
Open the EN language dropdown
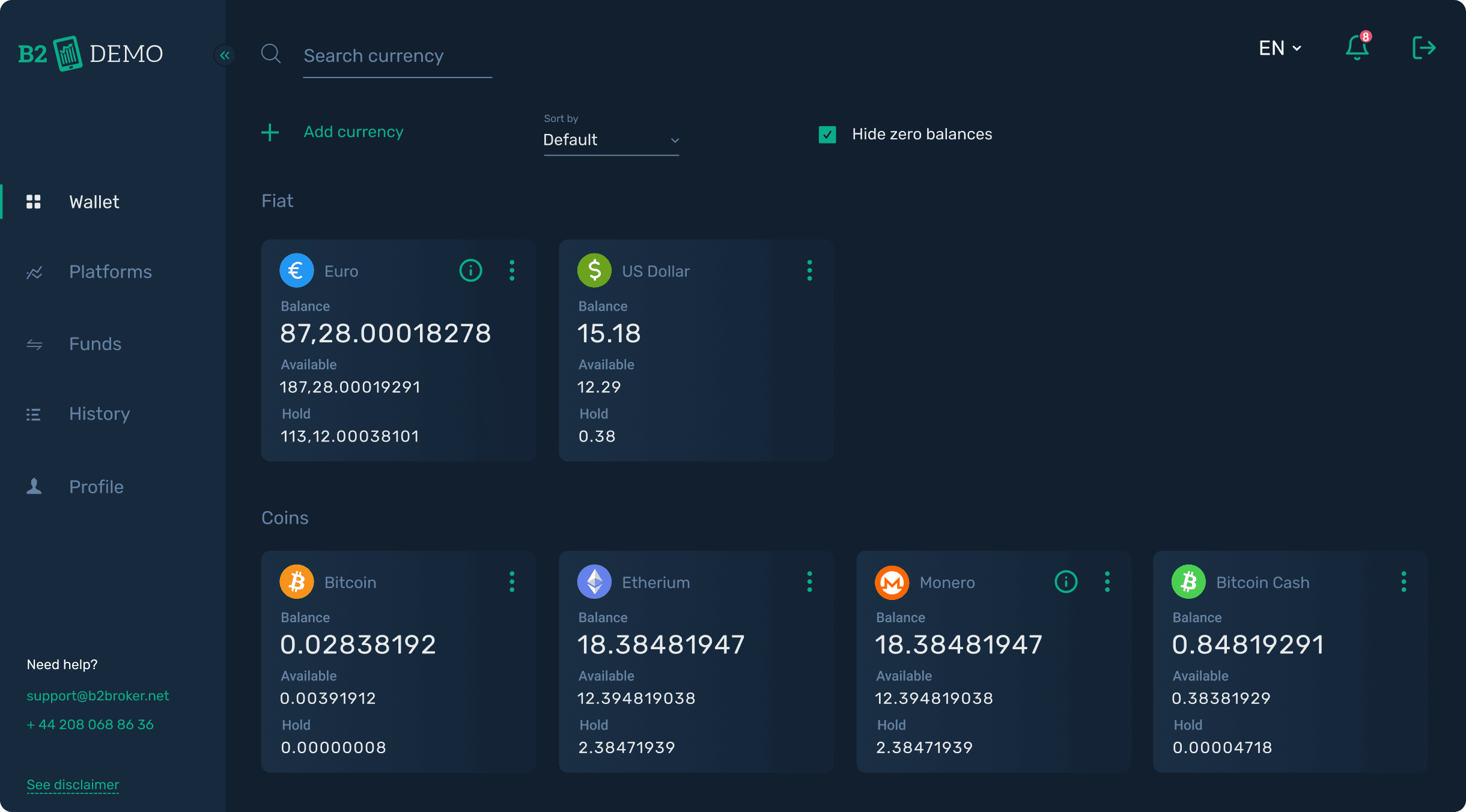(1280, 48)
